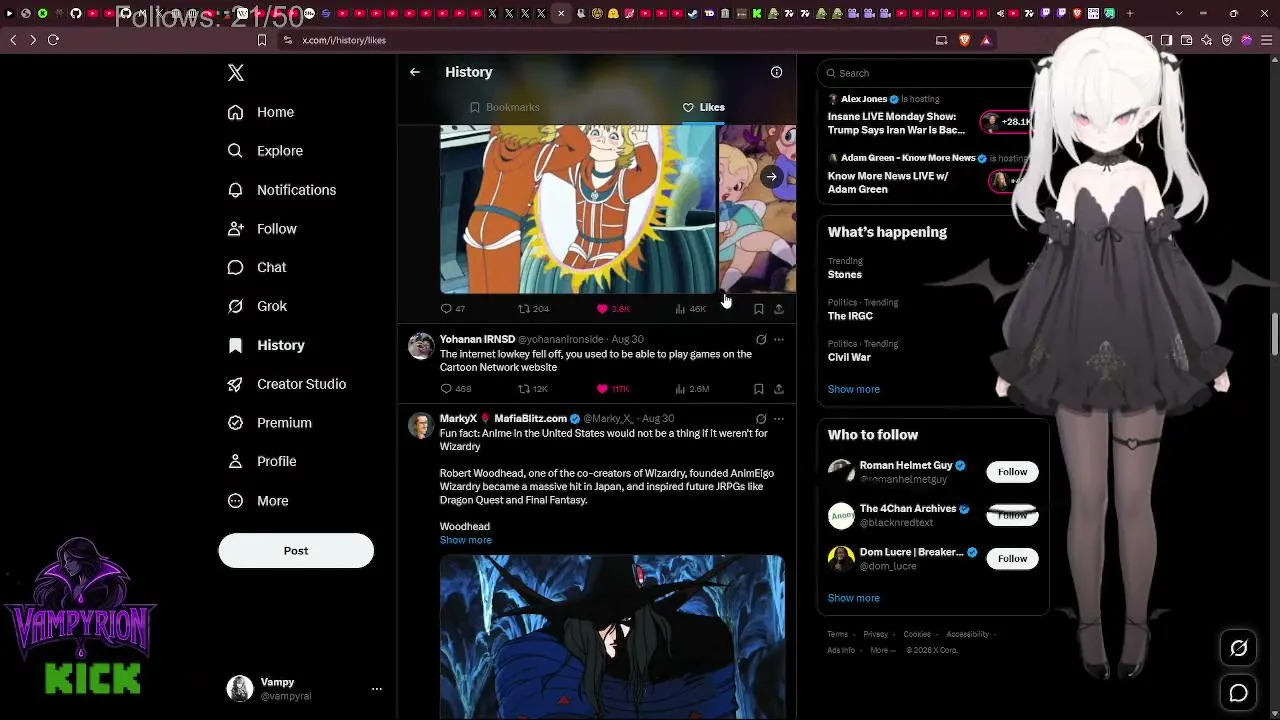Bookmark Yohanan IRNSD's post

point(759,389)
